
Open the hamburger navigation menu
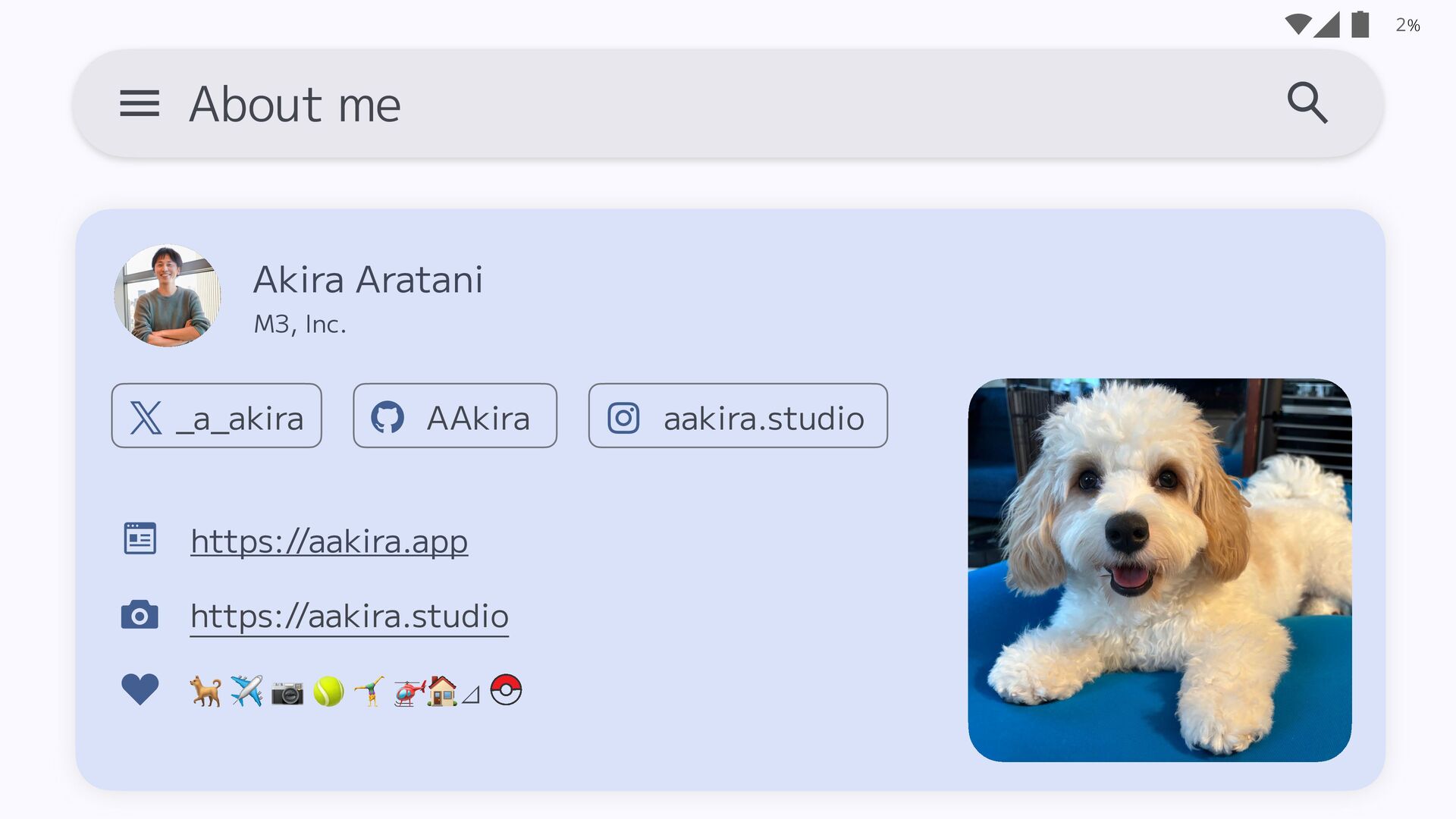coord(140,103)
